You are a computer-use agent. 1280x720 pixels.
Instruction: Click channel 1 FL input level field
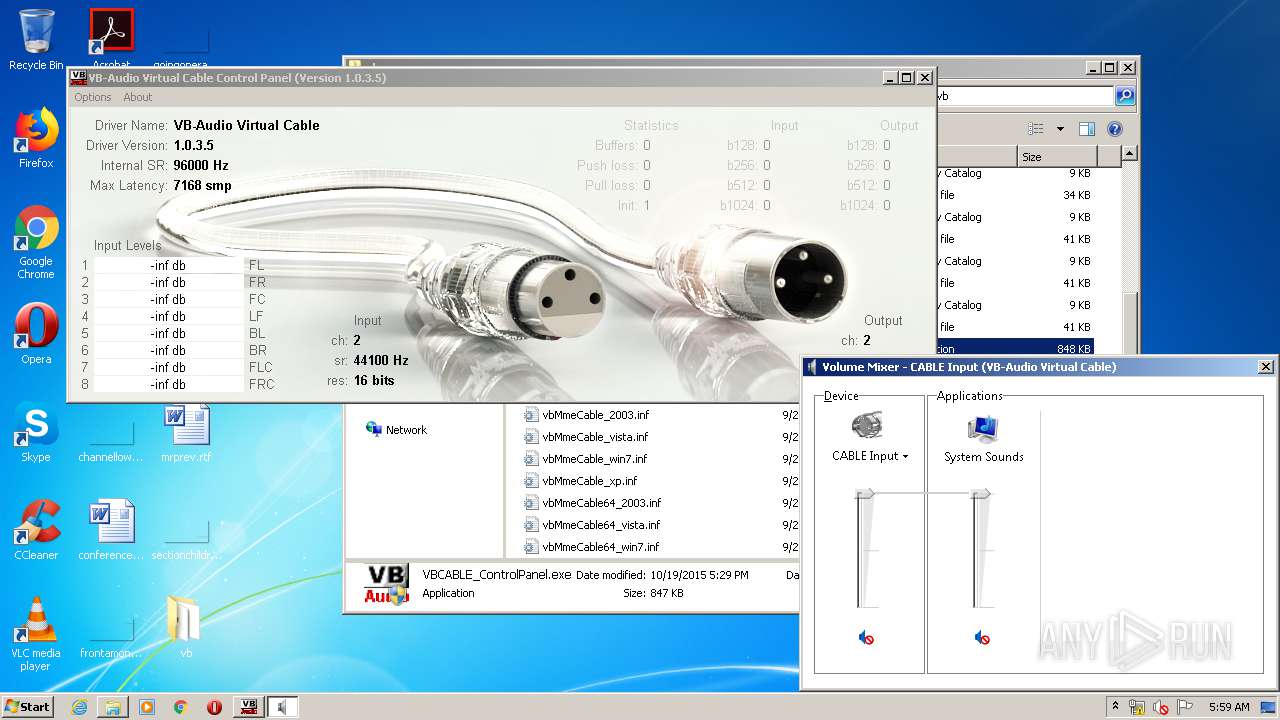pos(168,265)
